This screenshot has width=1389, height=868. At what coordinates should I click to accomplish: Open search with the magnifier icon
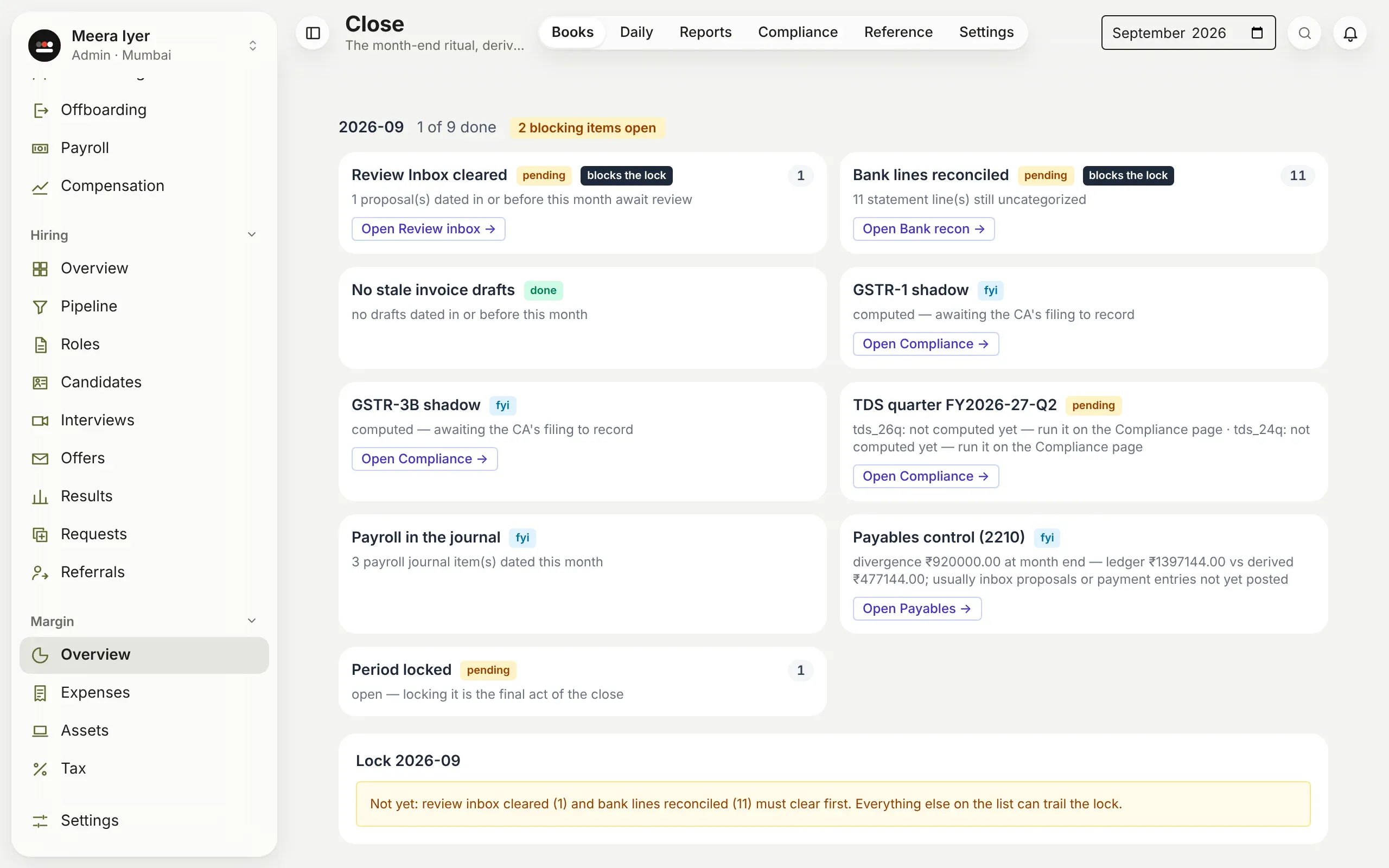pos(1304,33)
